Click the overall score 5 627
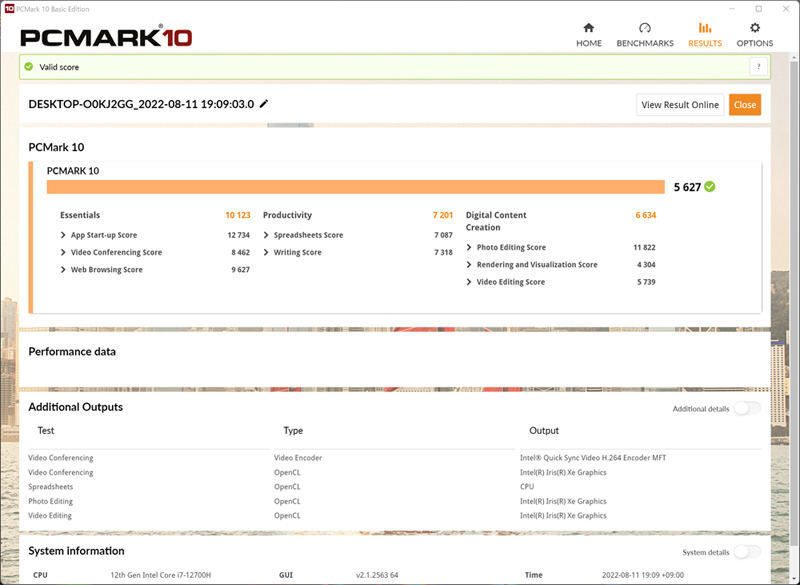Image resolution: width=800 pixels, height=585 pixels. click(x=687, y=187)
